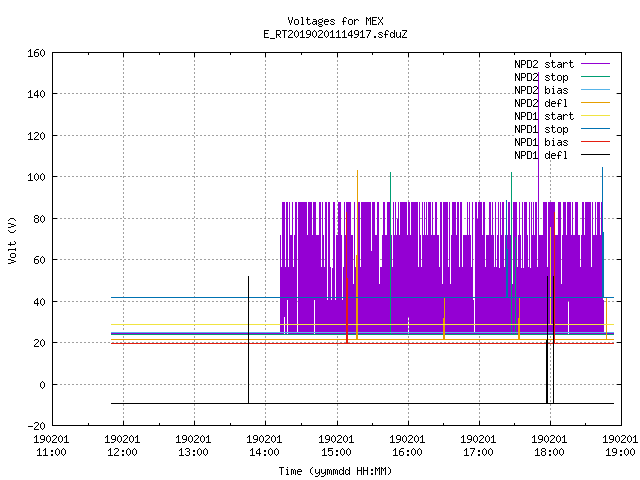Viewport: 640px width, 480px height.
Task: Click the purple NPD2 start legend line sample
Action: 596,64
